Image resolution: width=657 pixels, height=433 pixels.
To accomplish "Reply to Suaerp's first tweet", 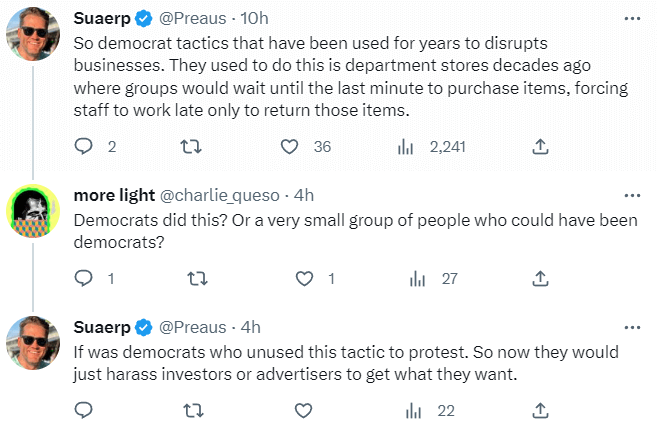I will (83, 147).
